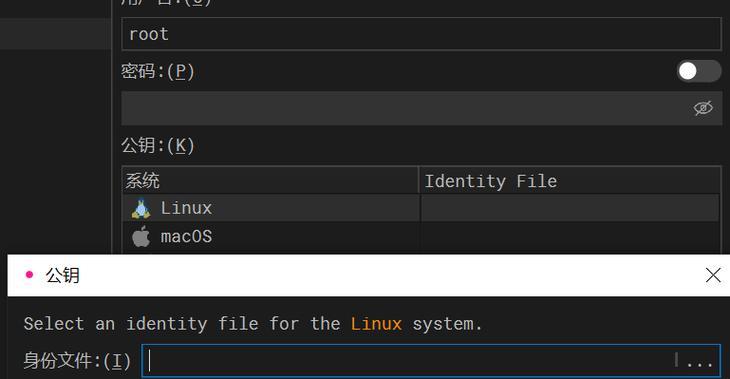The image size is (730, 379).
Task: Close the 公钥 dialog
Action: click(713, 275)
